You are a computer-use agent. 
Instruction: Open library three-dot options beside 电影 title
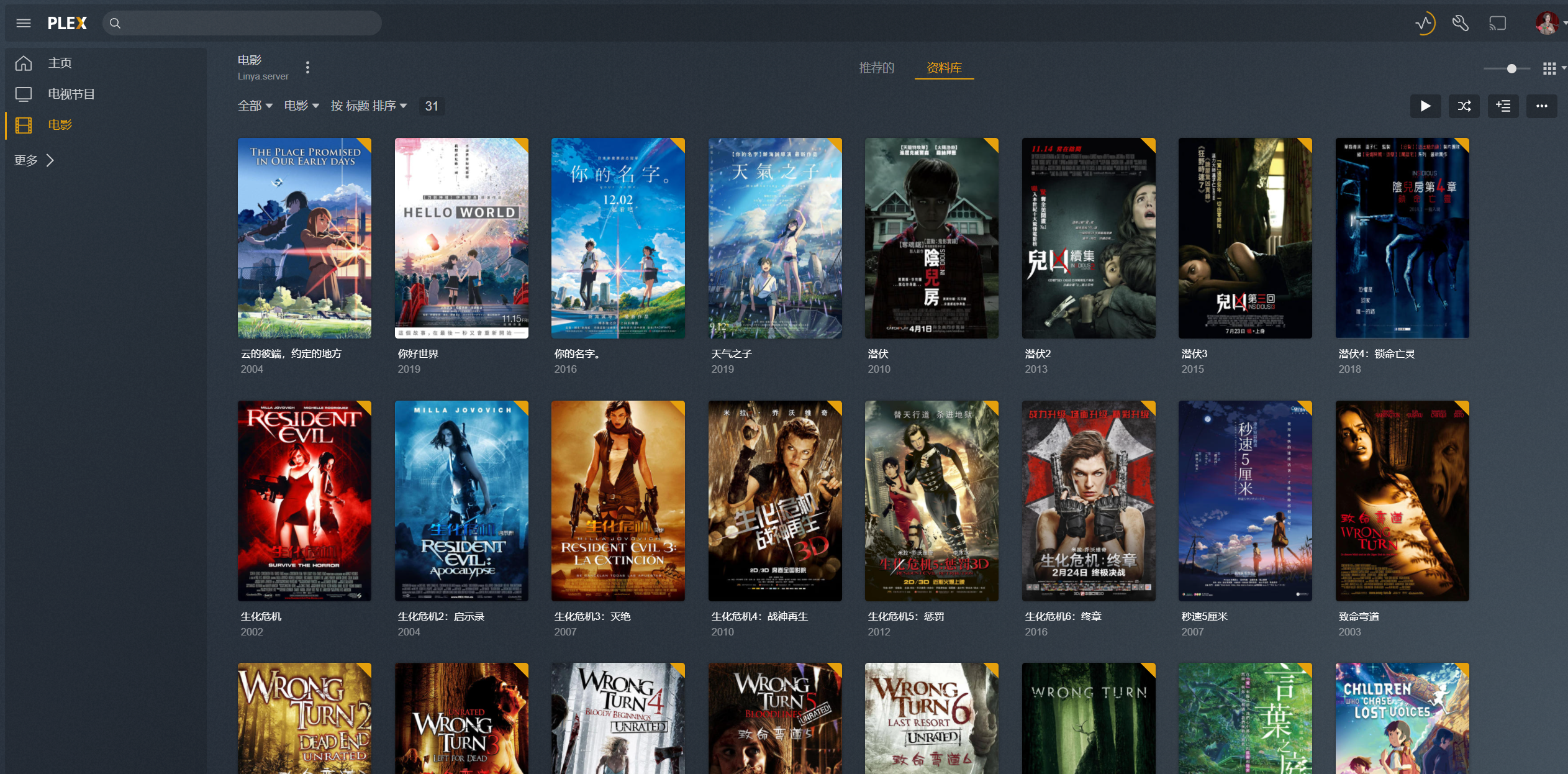pyautogui.click(x=307, y=67)
